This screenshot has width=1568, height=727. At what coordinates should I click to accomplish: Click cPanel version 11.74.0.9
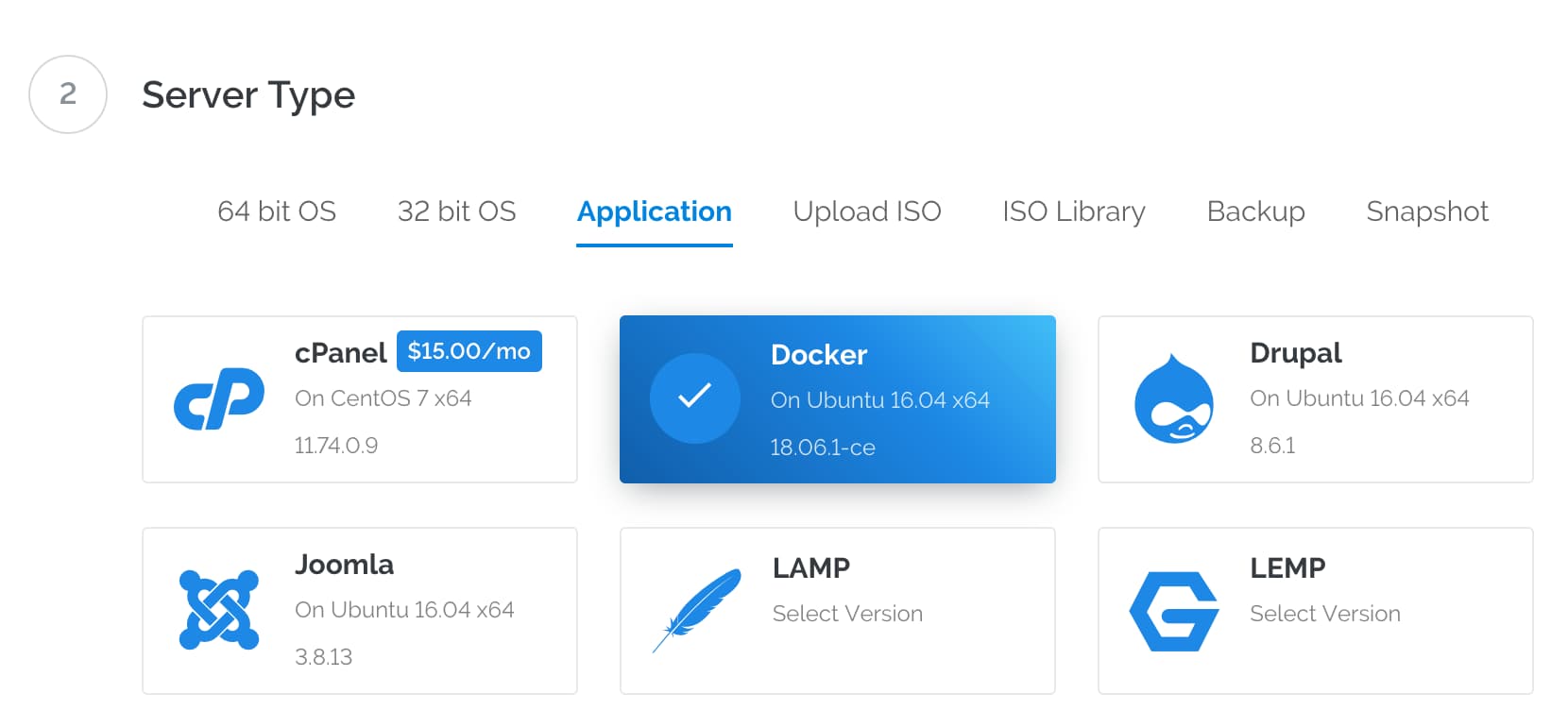click(x=336, y=446)
